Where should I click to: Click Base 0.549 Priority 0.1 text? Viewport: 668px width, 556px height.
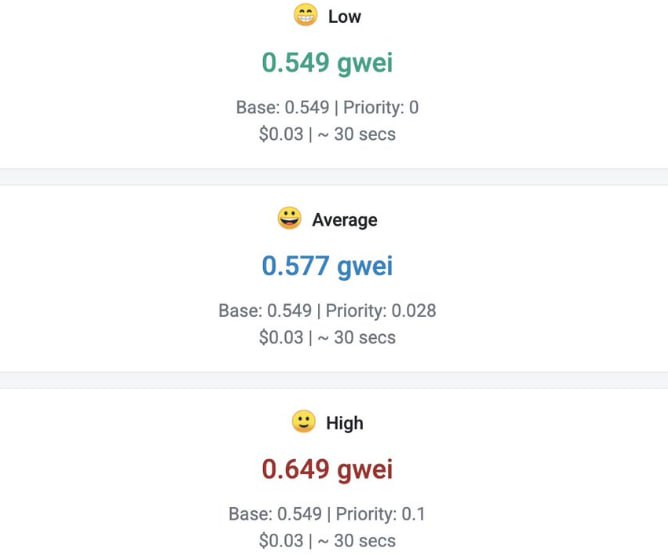click(x=327, y=514)
